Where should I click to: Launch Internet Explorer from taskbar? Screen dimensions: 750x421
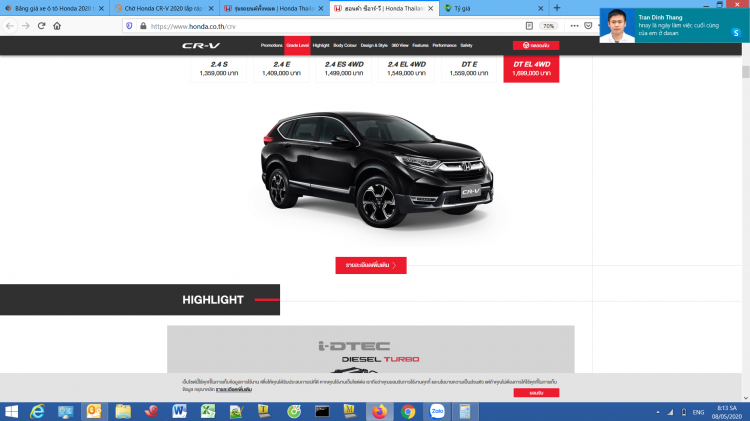(37, 411)
